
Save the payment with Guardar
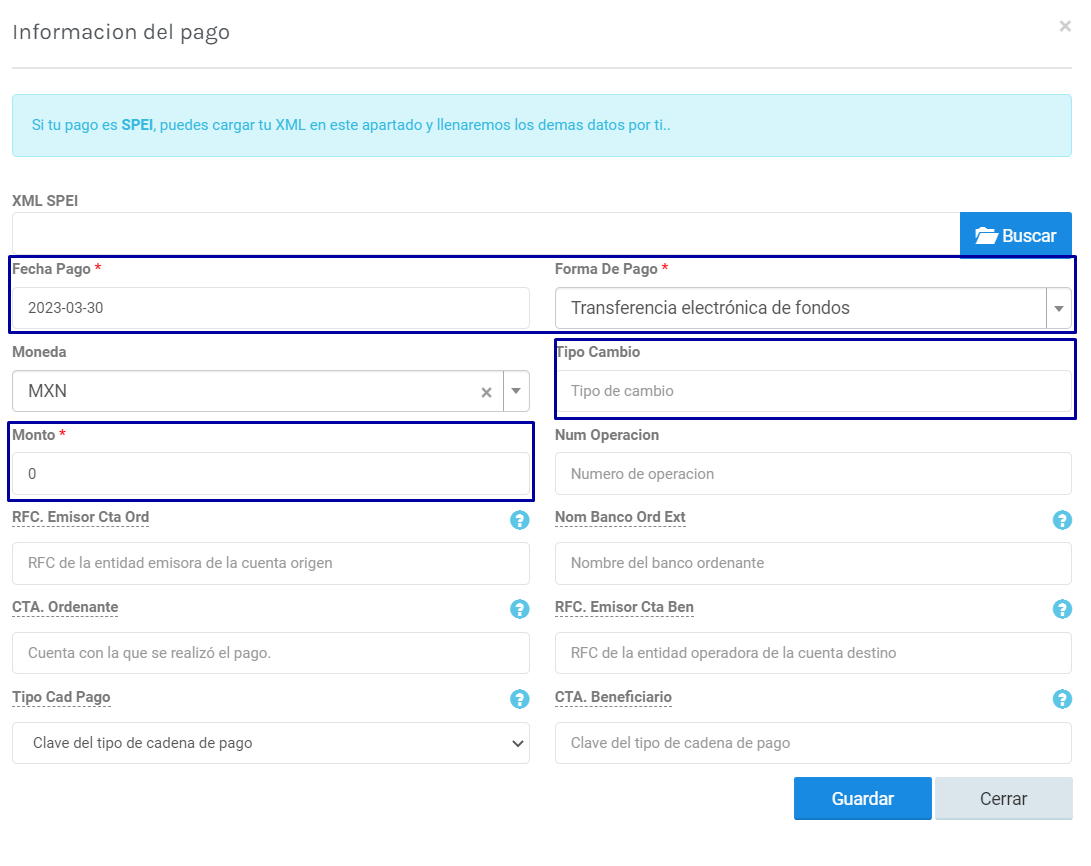pos(862,799)
